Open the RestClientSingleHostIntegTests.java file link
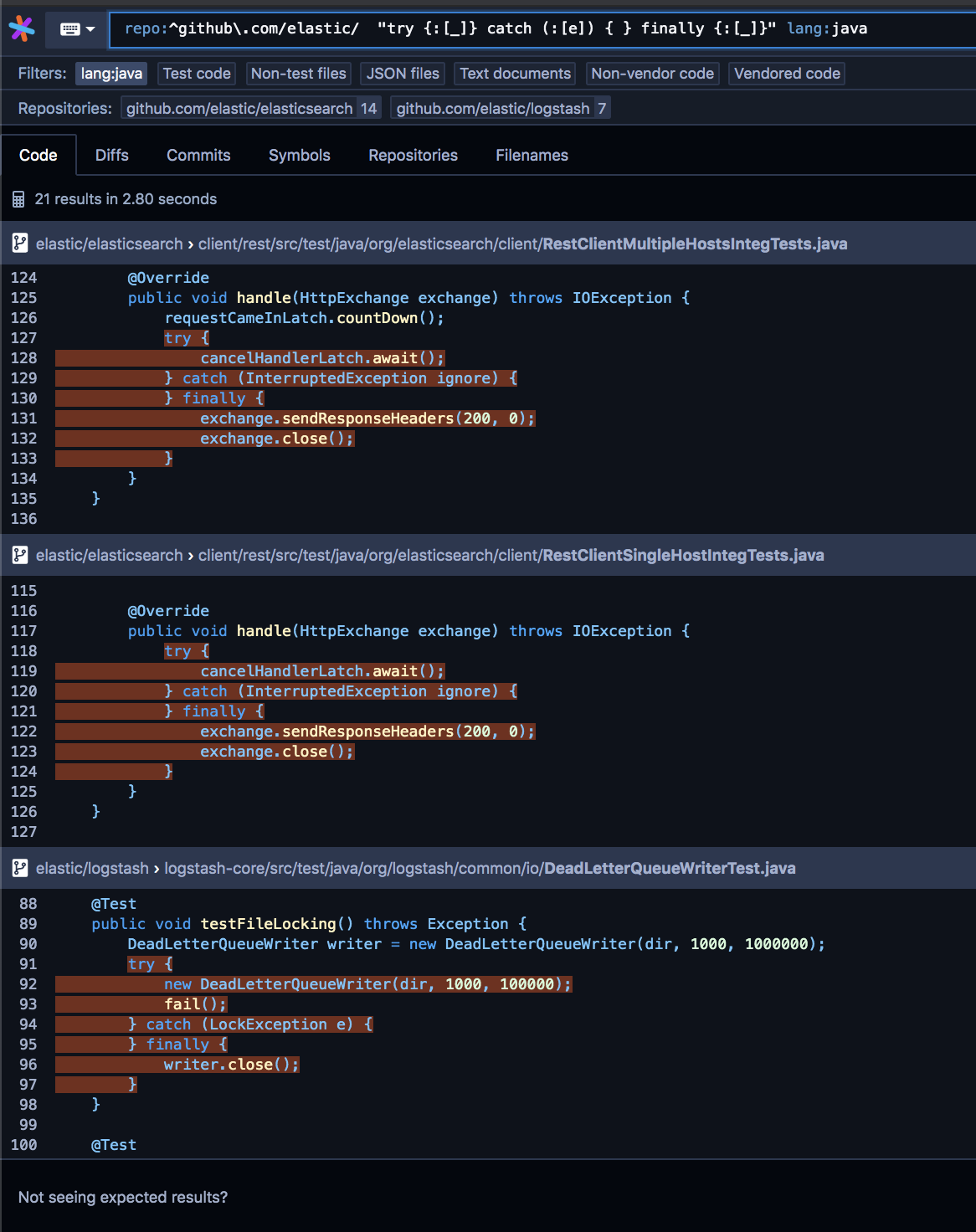The height and width of the screenshot is (1232, 976). [x=511, y=556]
